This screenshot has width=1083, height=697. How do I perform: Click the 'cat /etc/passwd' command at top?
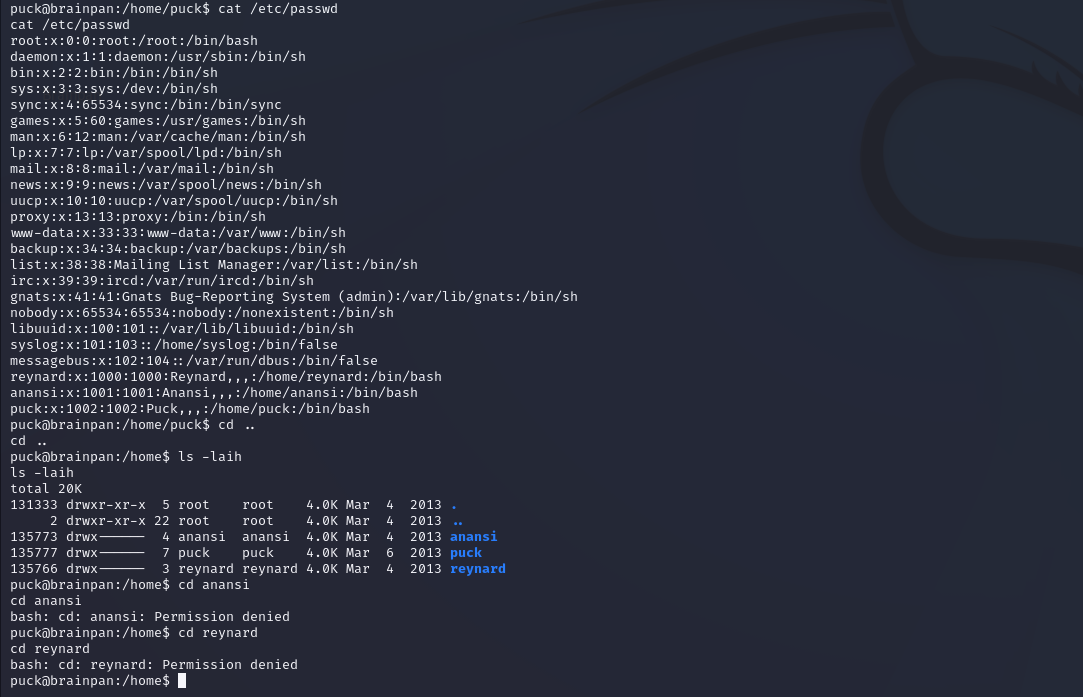tap(278, 8)
